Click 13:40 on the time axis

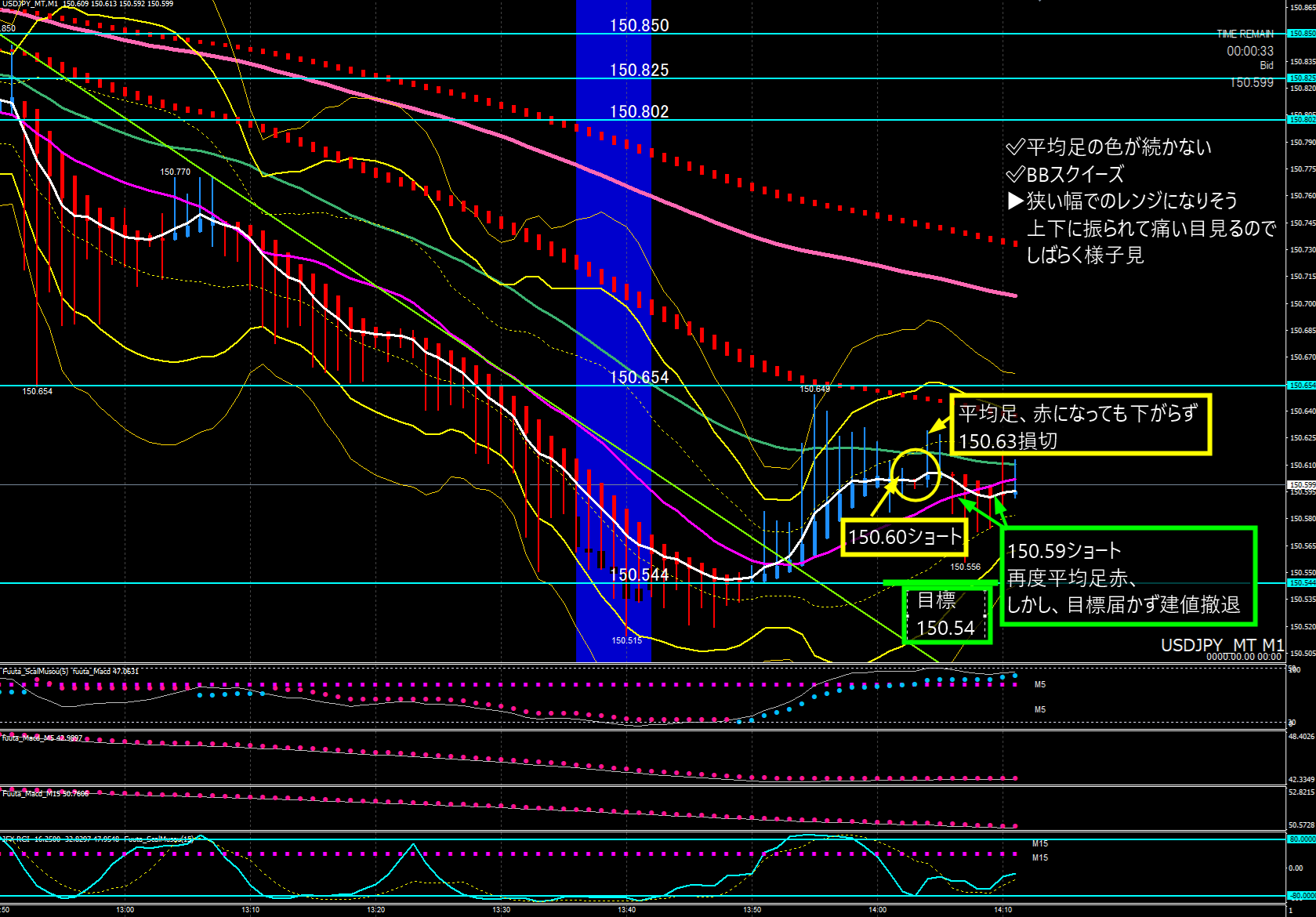click(x=627, y=910)
